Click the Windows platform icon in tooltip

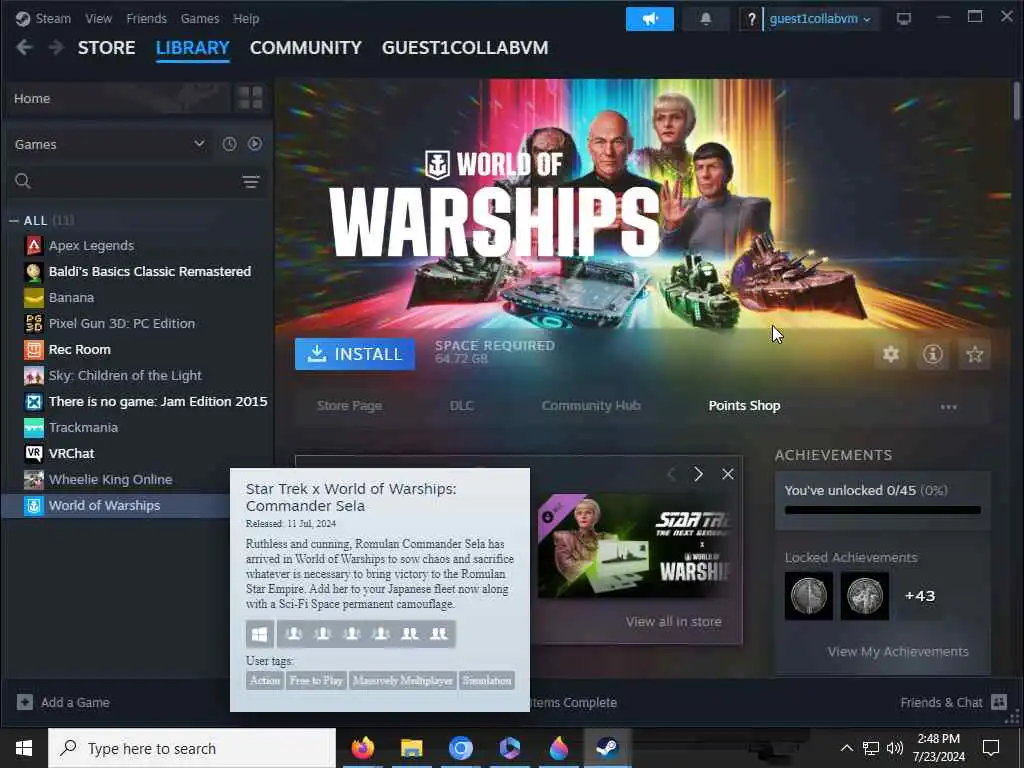coord(260,633)
